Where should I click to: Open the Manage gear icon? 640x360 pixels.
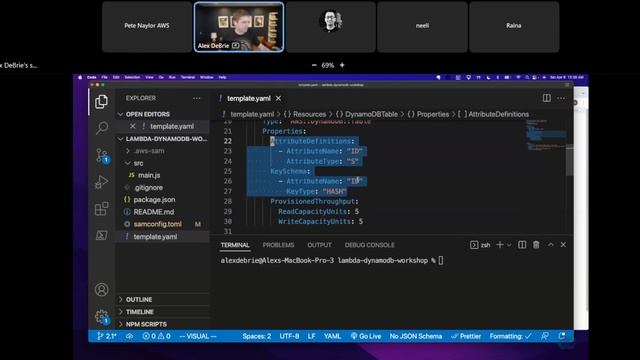(x=102, y=317)
